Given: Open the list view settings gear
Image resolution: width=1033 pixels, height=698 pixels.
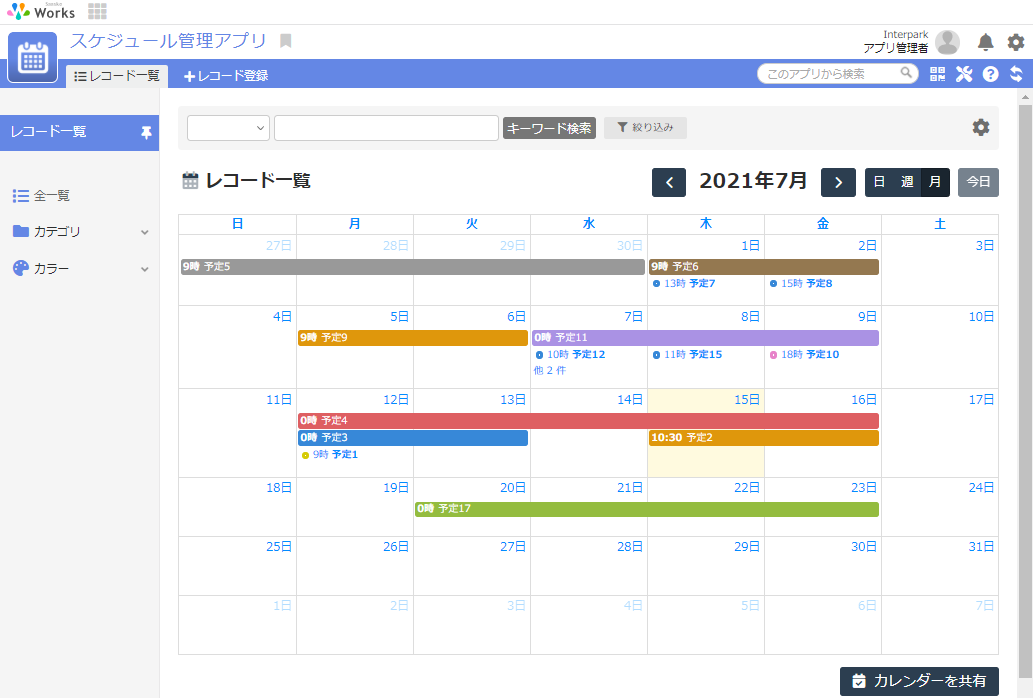Looking at the screenshot, I should click(x=981, y=128).
